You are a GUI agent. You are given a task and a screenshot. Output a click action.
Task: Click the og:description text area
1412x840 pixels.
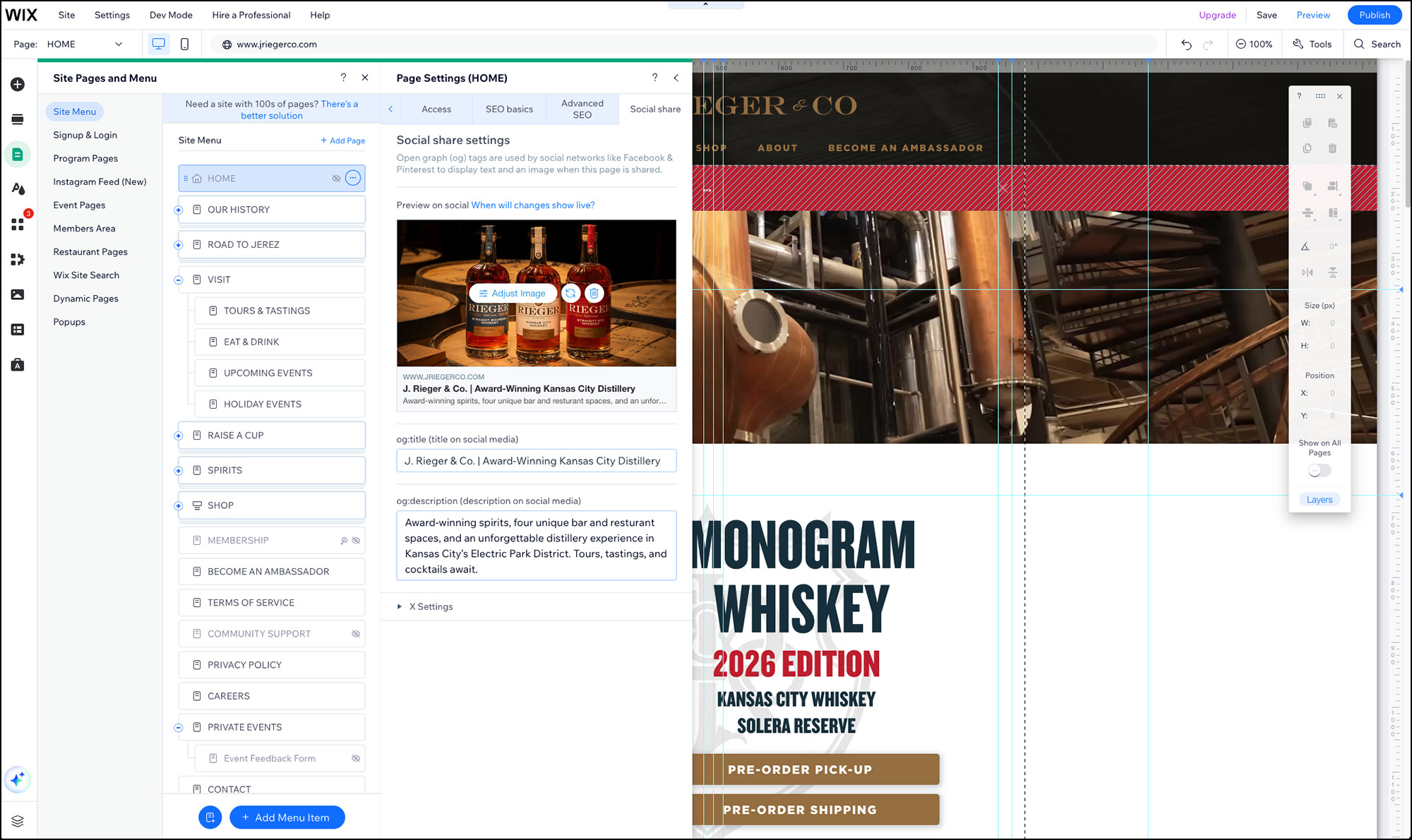click(536, 546)
